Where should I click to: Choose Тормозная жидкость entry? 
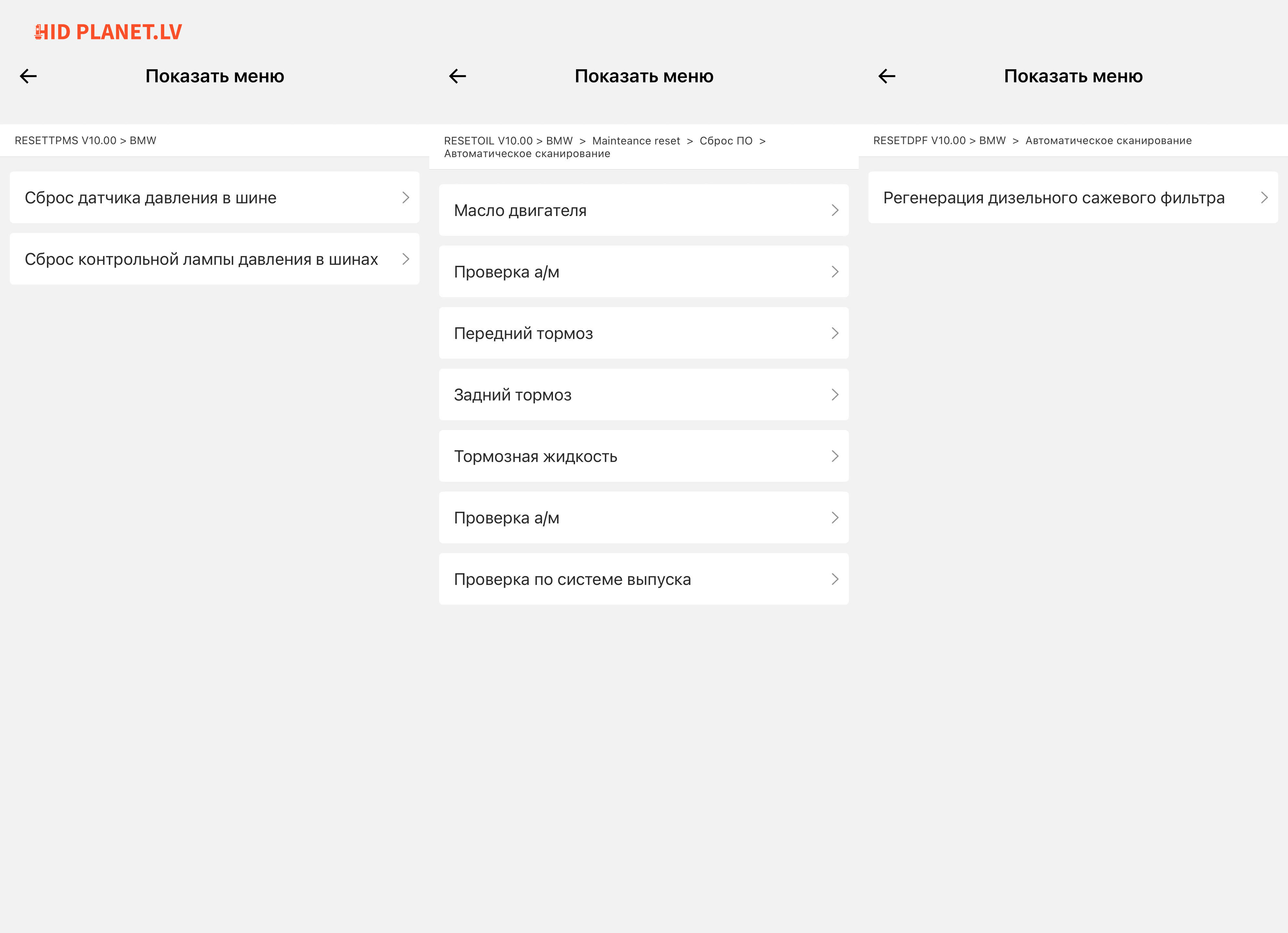[643, 456]
